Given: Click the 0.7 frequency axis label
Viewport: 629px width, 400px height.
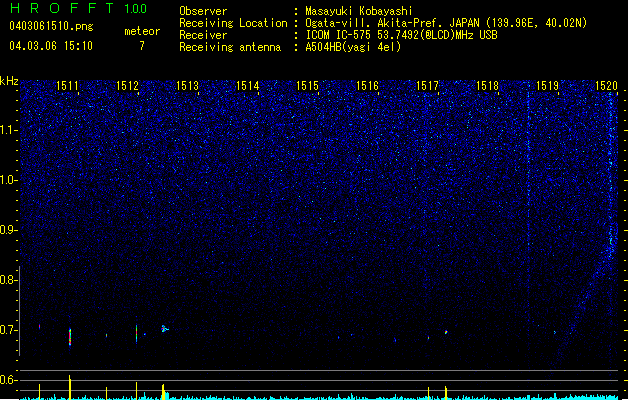Looking at the screenshot, I should pyautogui.click(x=8, y=330).
